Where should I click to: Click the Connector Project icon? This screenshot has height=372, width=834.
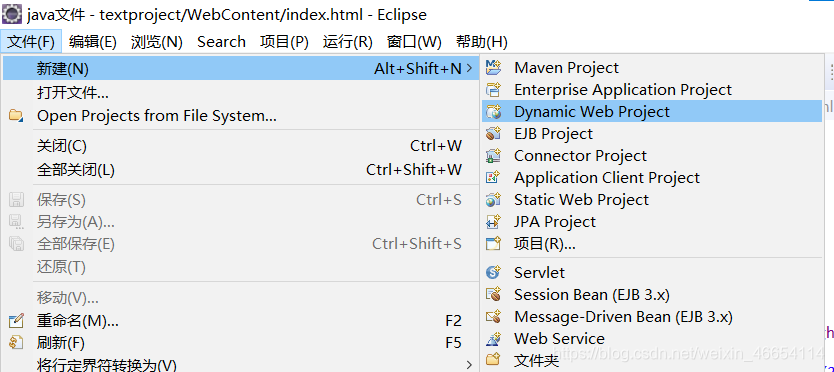pos(494,156)
